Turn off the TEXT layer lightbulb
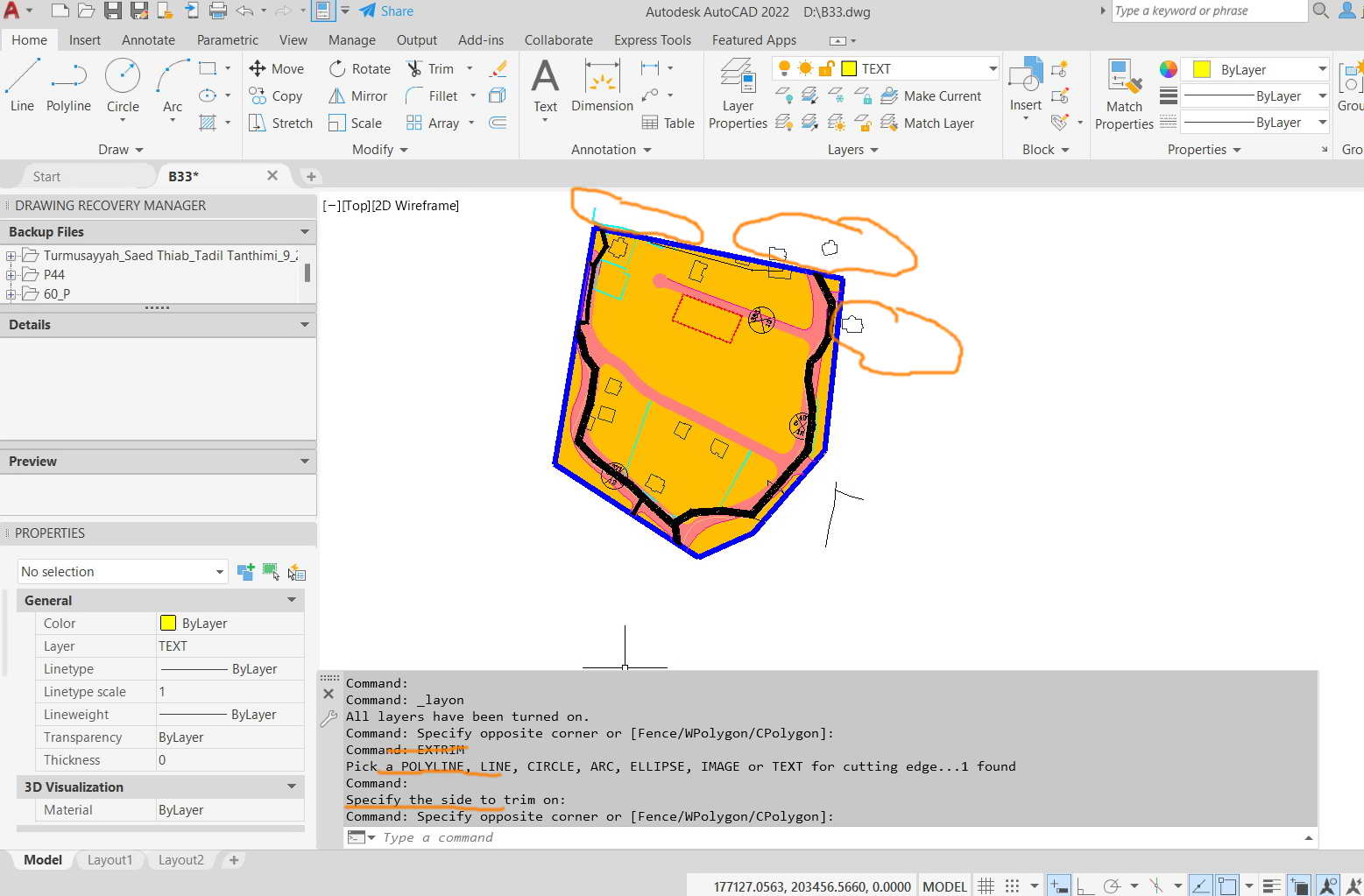The height and width of the screenshot is (896, 1364). click(785, 67)
